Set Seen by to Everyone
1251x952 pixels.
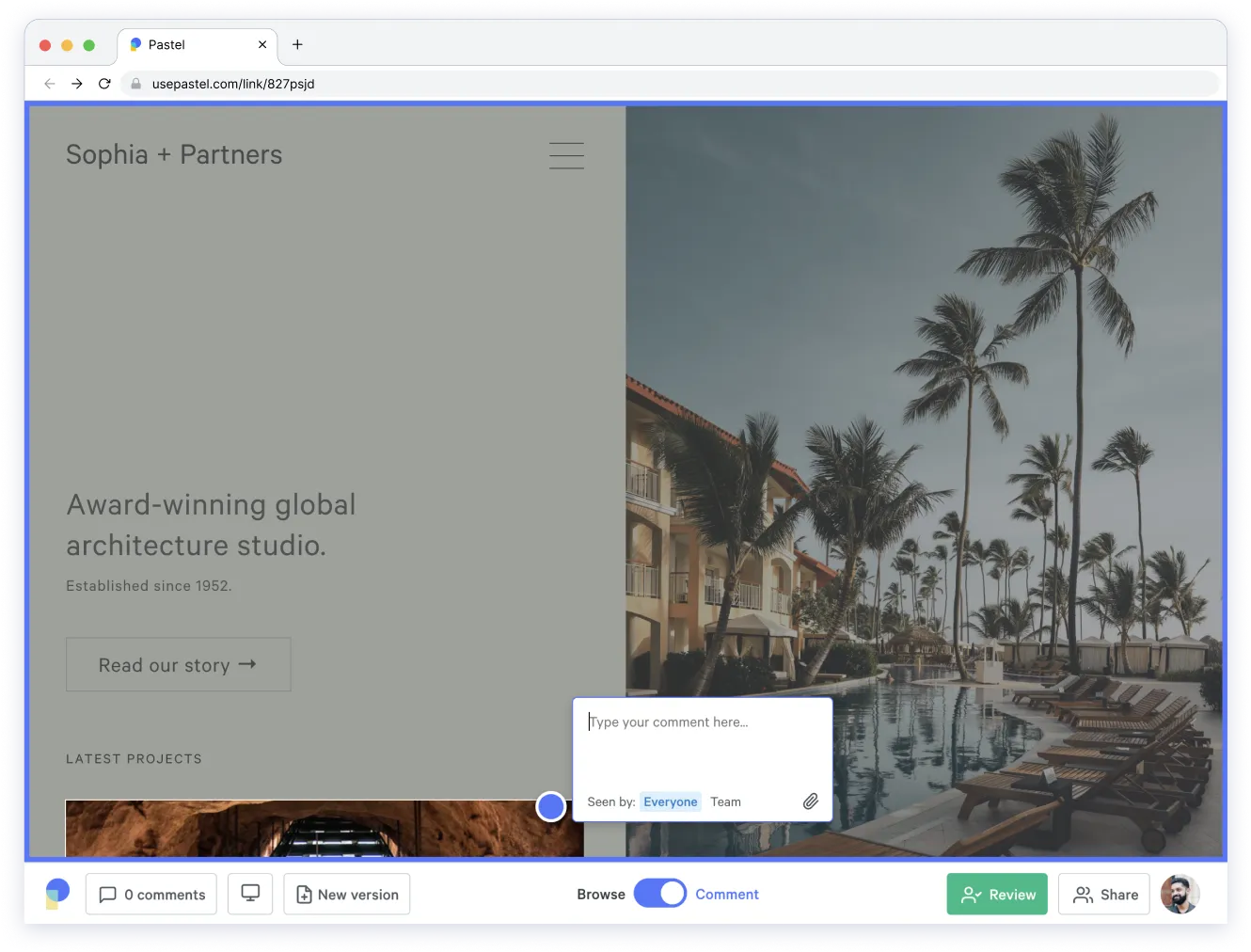671,802
